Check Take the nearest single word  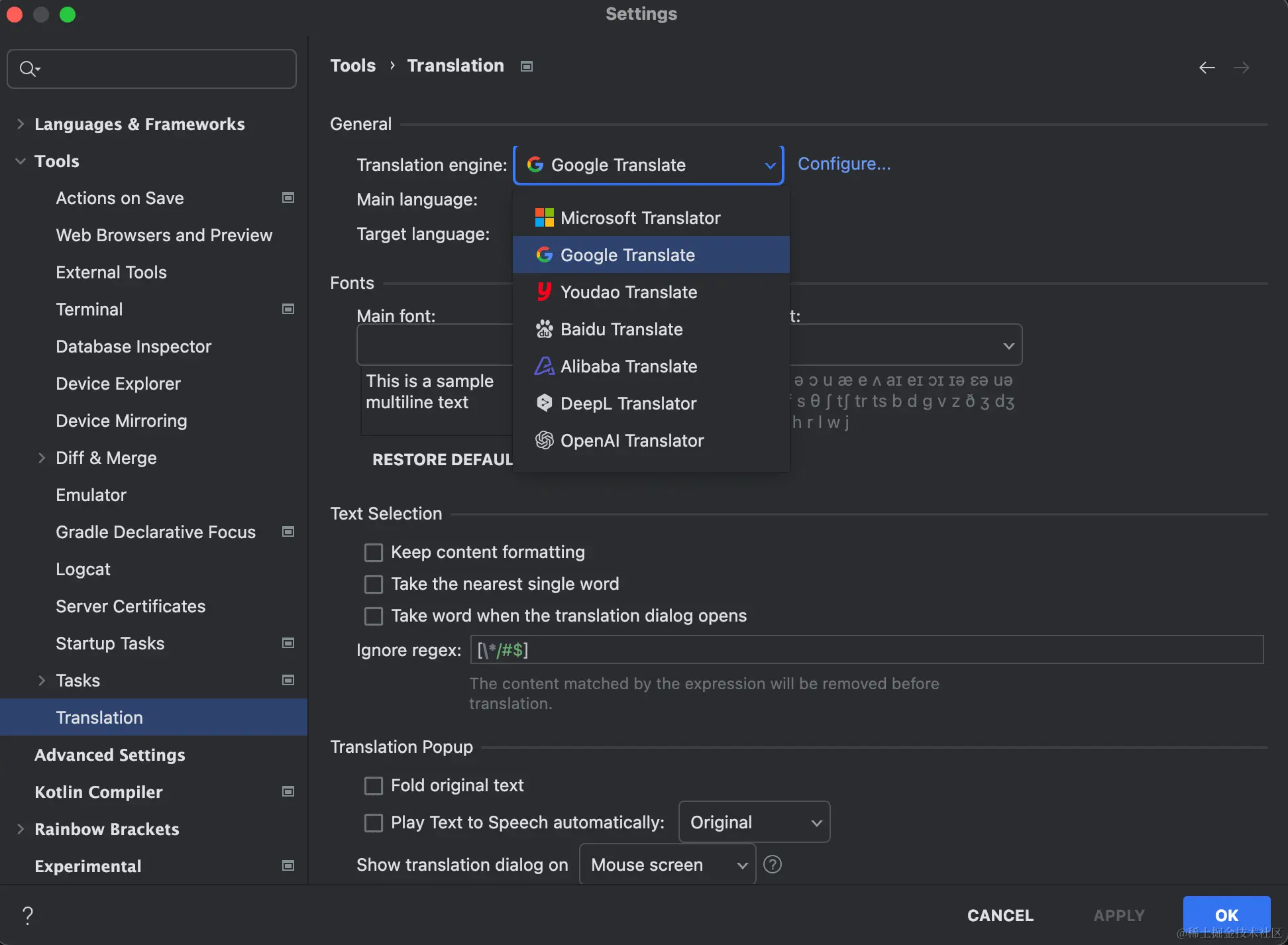tap(374, 584)
